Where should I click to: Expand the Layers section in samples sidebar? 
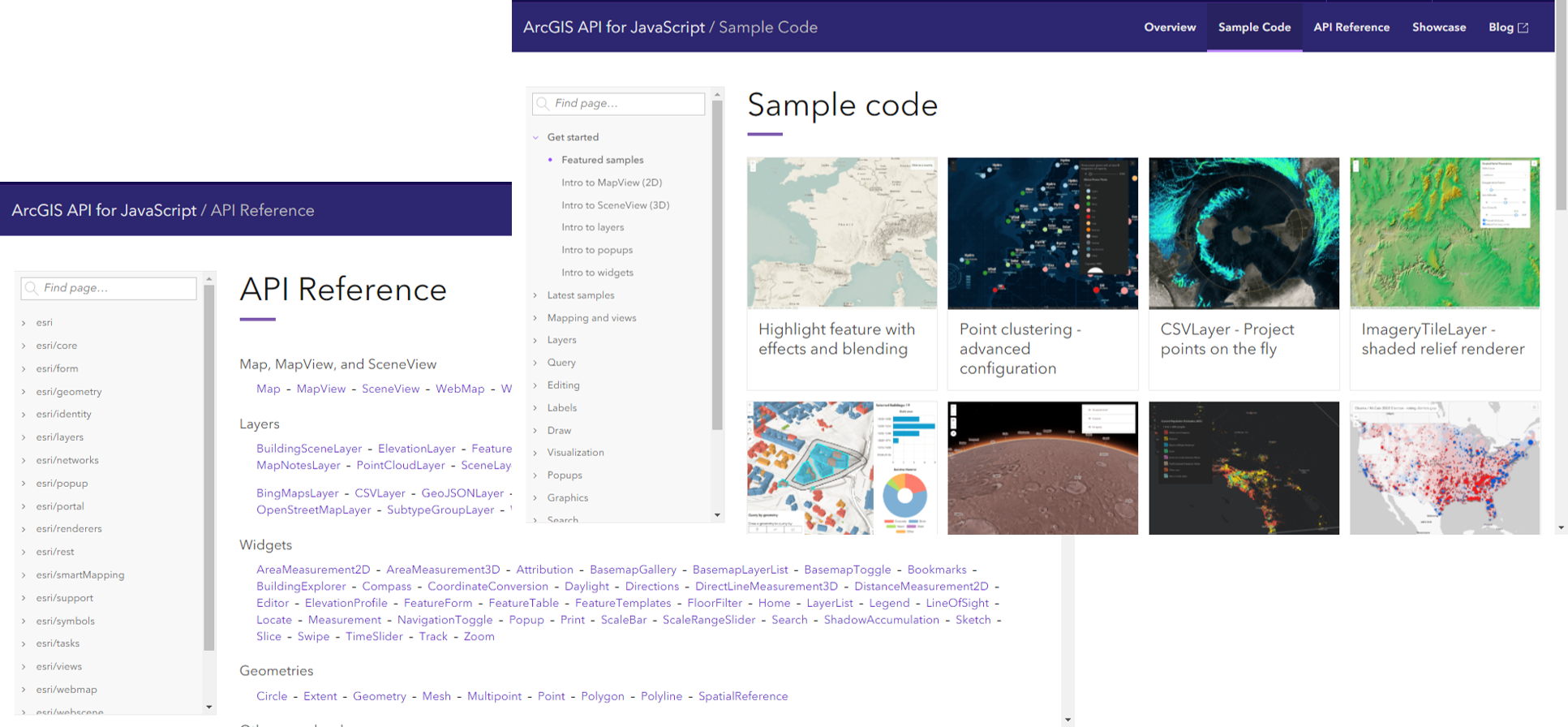click(535, 340)
